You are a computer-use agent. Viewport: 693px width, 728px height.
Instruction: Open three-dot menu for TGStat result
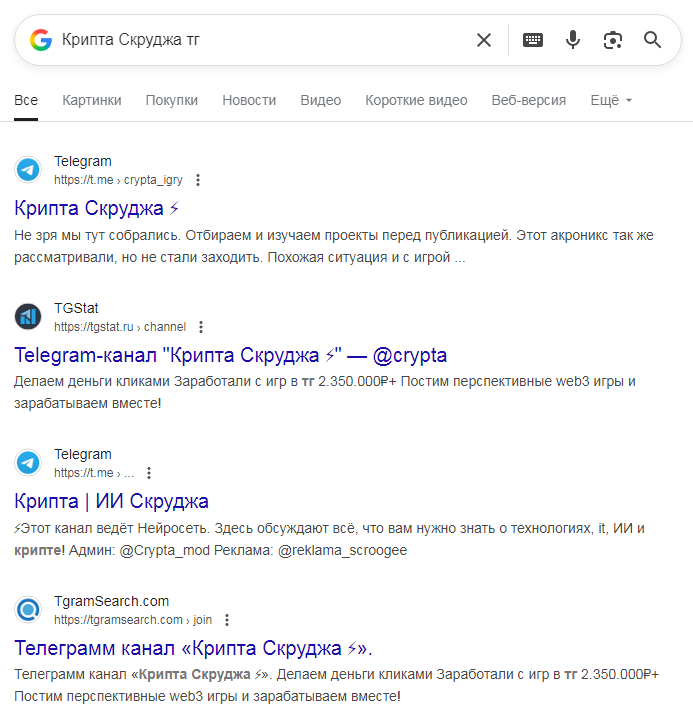201,327
